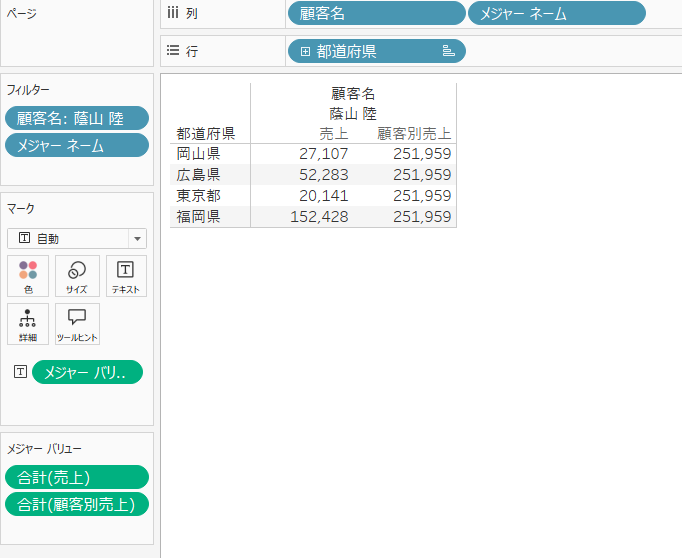Click the 顧客別売上 column header
The width and height of the screenshot is (682, 558).
pos(414,133)
